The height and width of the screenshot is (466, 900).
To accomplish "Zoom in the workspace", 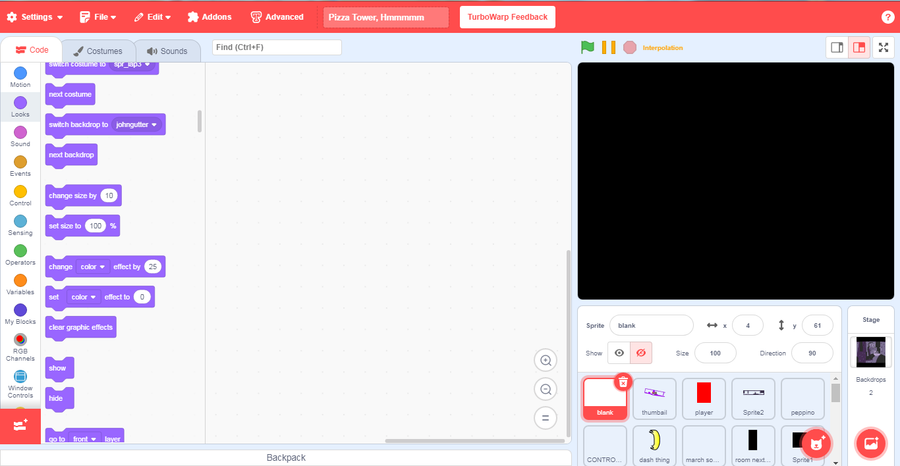I will tap(545, 360).
